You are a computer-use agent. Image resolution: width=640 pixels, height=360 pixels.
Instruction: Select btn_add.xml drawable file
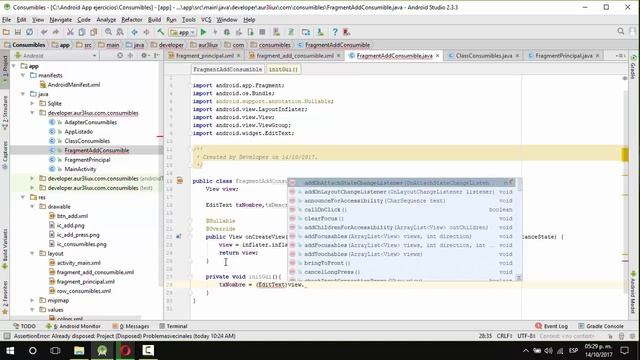click(x=72, y=216)
